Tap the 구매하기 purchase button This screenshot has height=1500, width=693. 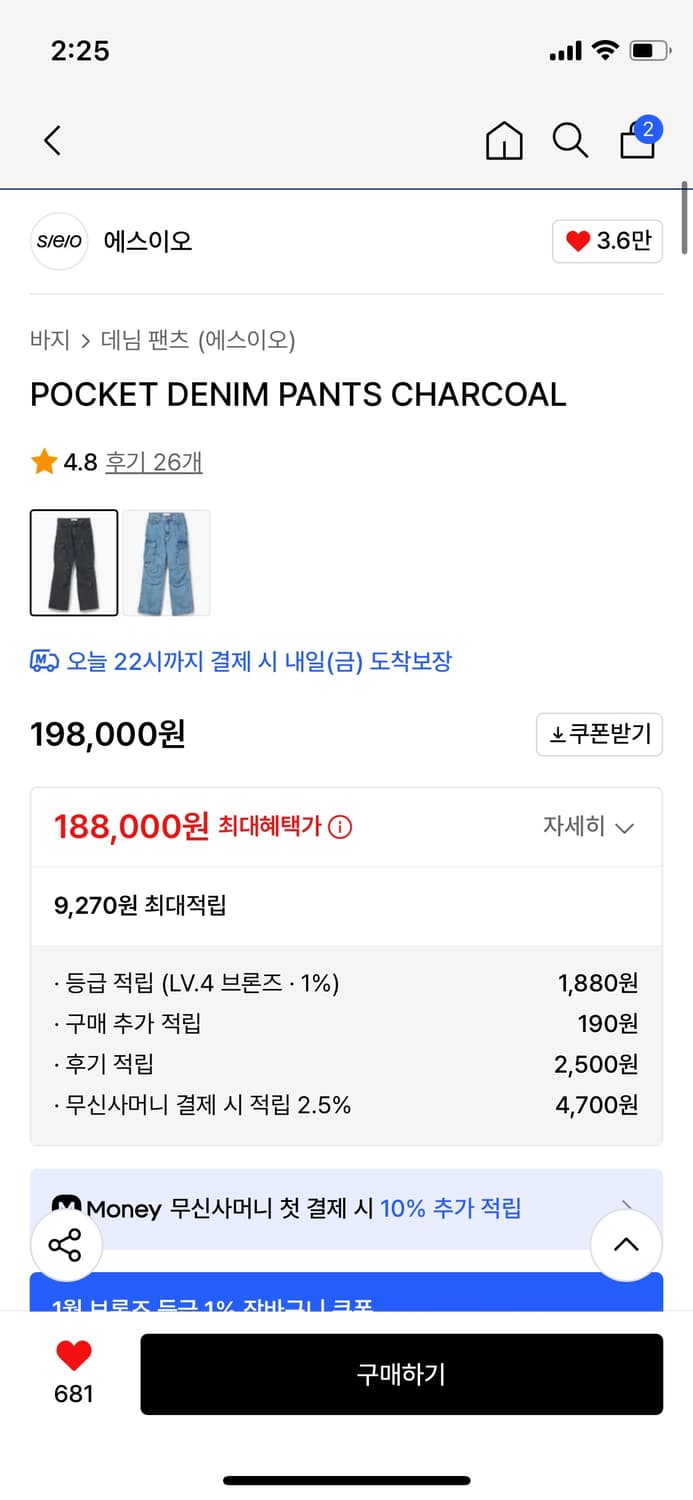[401, 1374]
